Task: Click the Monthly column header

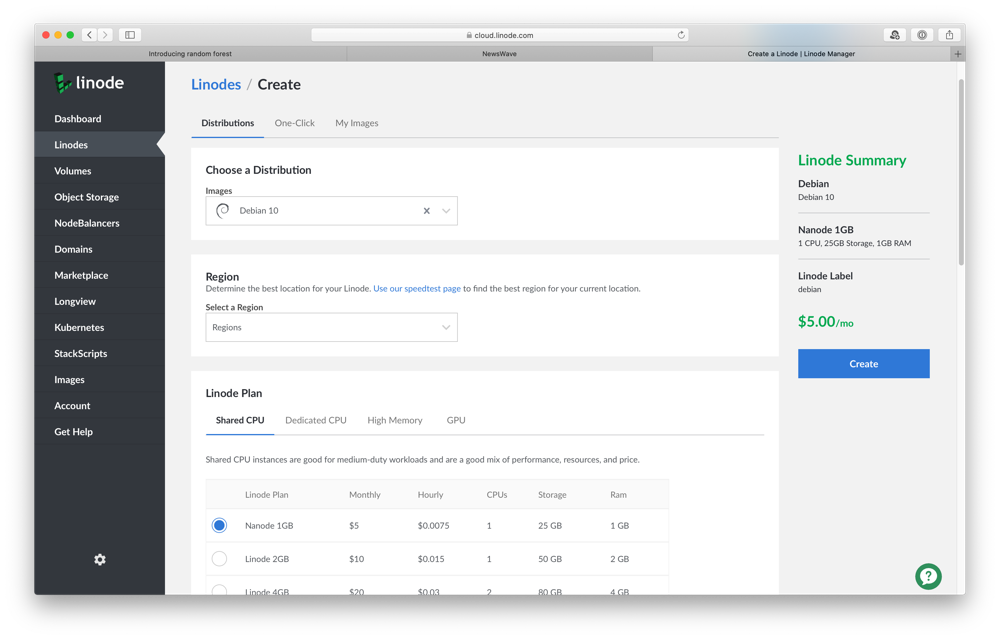Action: coord(365,495)
